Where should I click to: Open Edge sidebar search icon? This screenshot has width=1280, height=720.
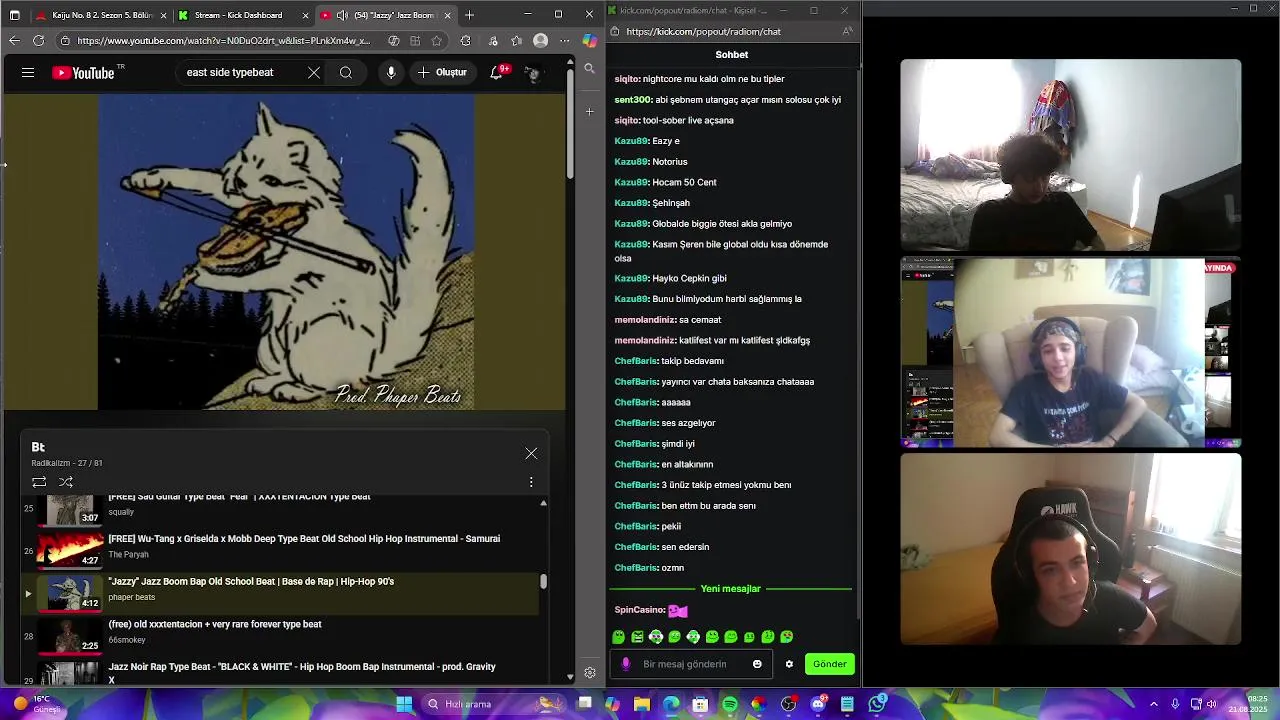[x=590, y=68]
